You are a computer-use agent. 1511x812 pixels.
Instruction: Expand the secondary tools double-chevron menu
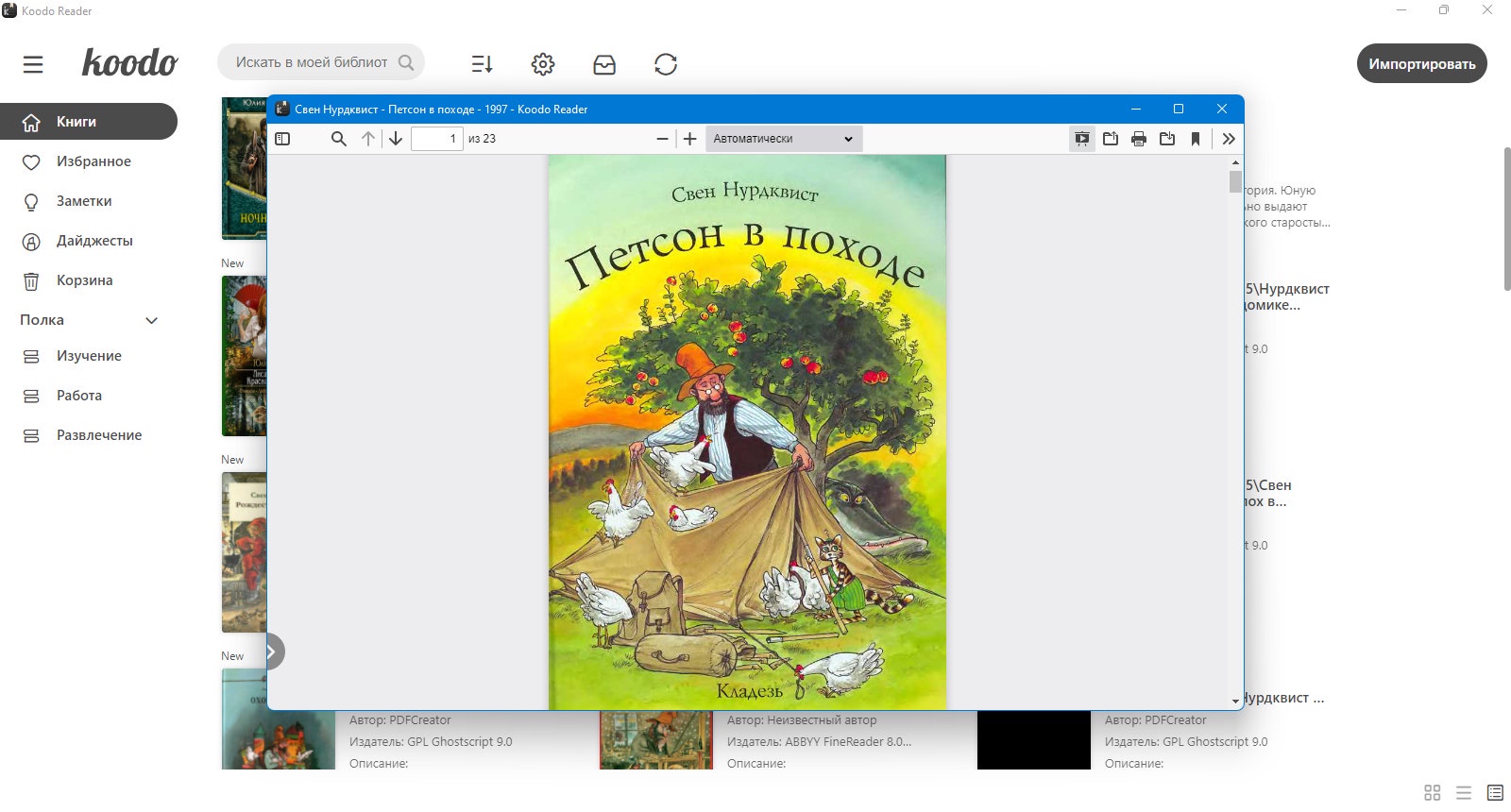[x=1229, y=139]
